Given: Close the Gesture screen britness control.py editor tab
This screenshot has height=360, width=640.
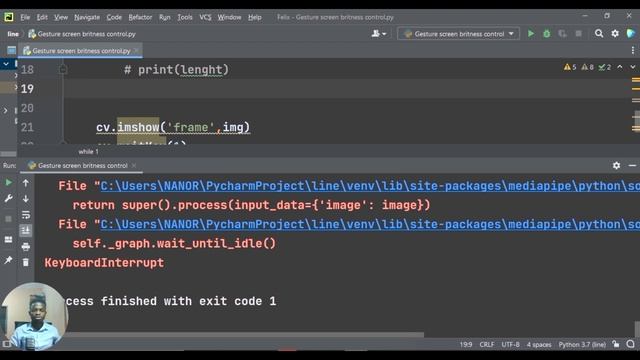Looking at the screenshot, I should click(136, 50).
